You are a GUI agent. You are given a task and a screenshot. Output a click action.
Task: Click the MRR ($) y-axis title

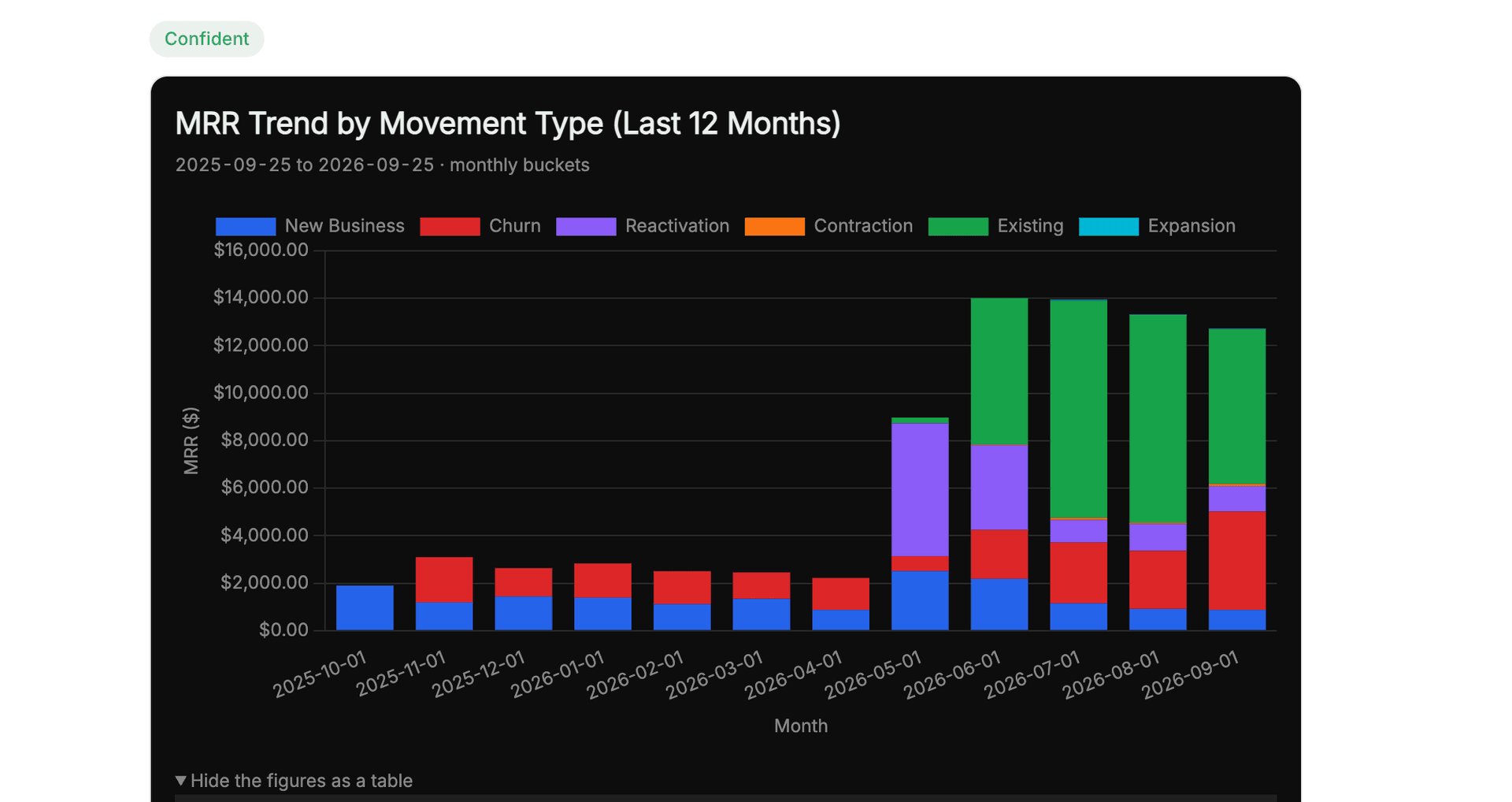191,440
